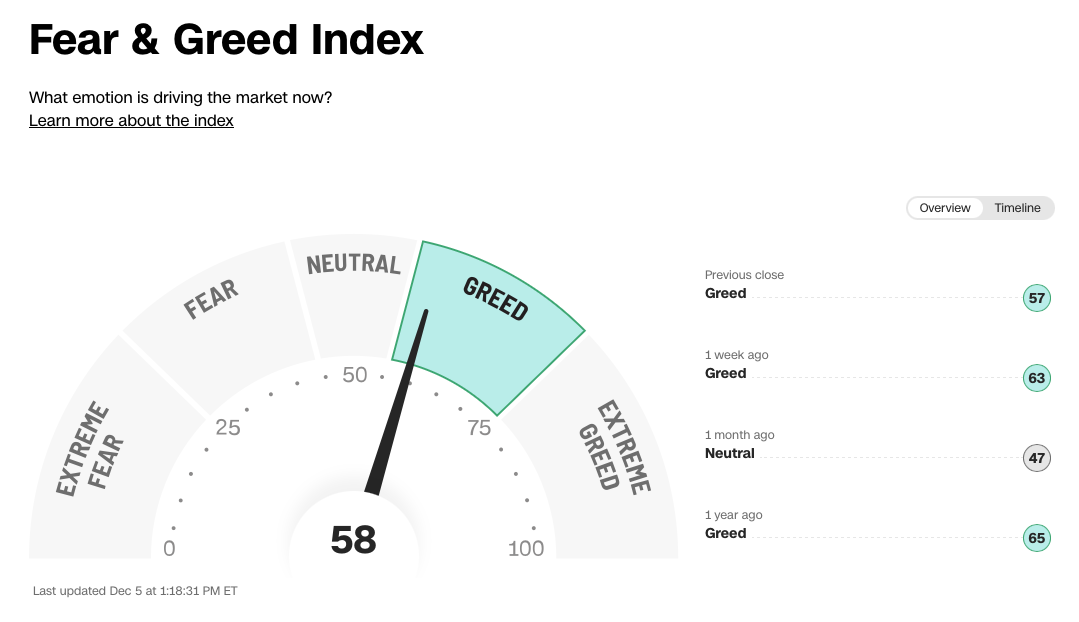Click the 50 mark on gauge scale
The height and width of the screenshot is (622, 1079).
[354, 375]
